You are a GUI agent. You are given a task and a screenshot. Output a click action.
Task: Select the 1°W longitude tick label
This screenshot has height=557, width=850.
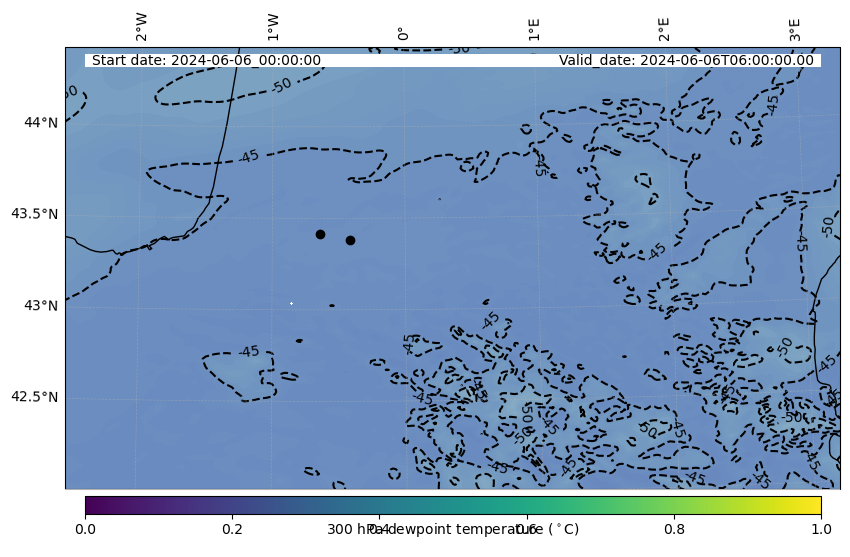coord(273,27)
